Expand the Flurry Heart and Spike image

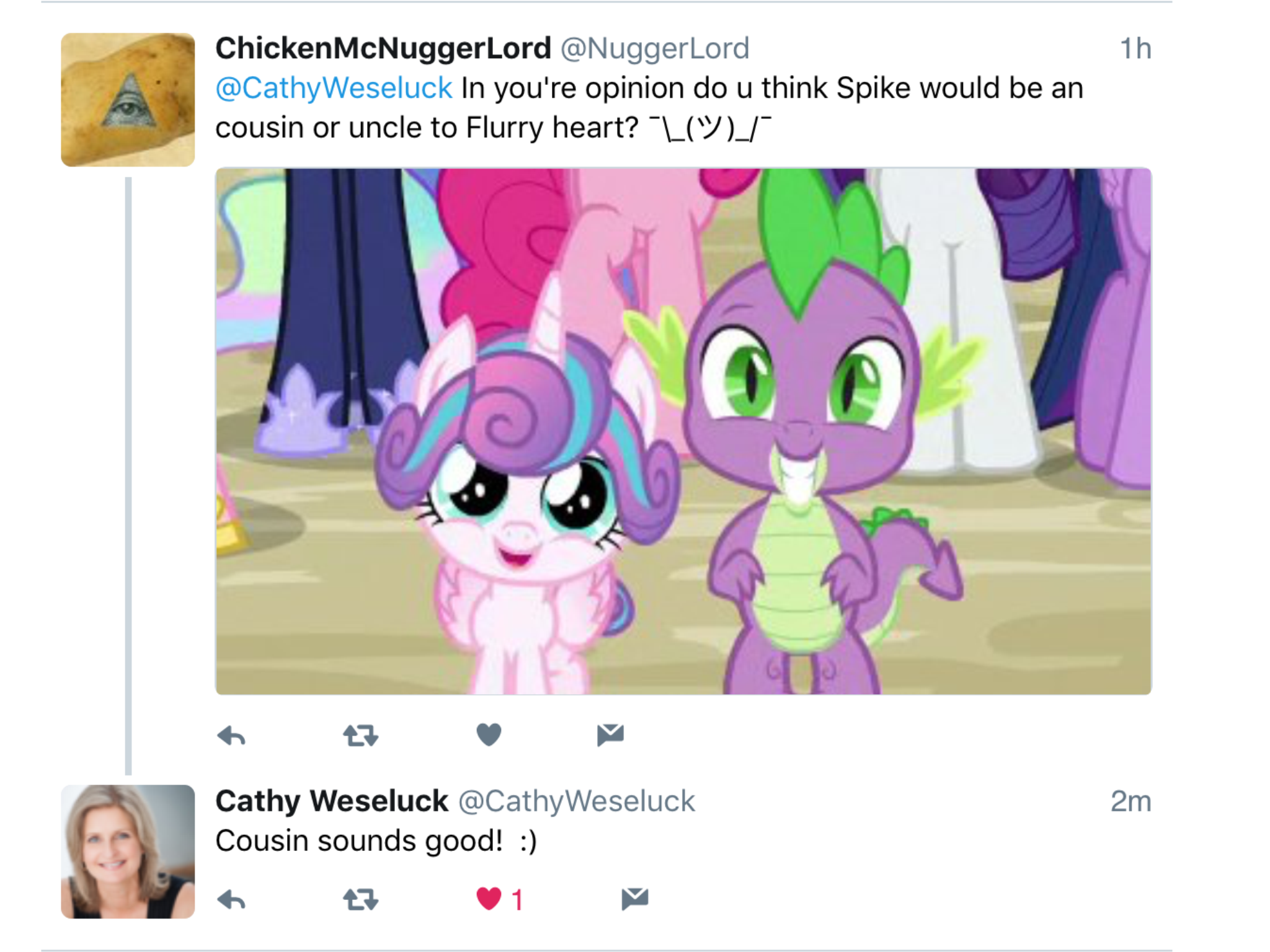tap(683, 431)
